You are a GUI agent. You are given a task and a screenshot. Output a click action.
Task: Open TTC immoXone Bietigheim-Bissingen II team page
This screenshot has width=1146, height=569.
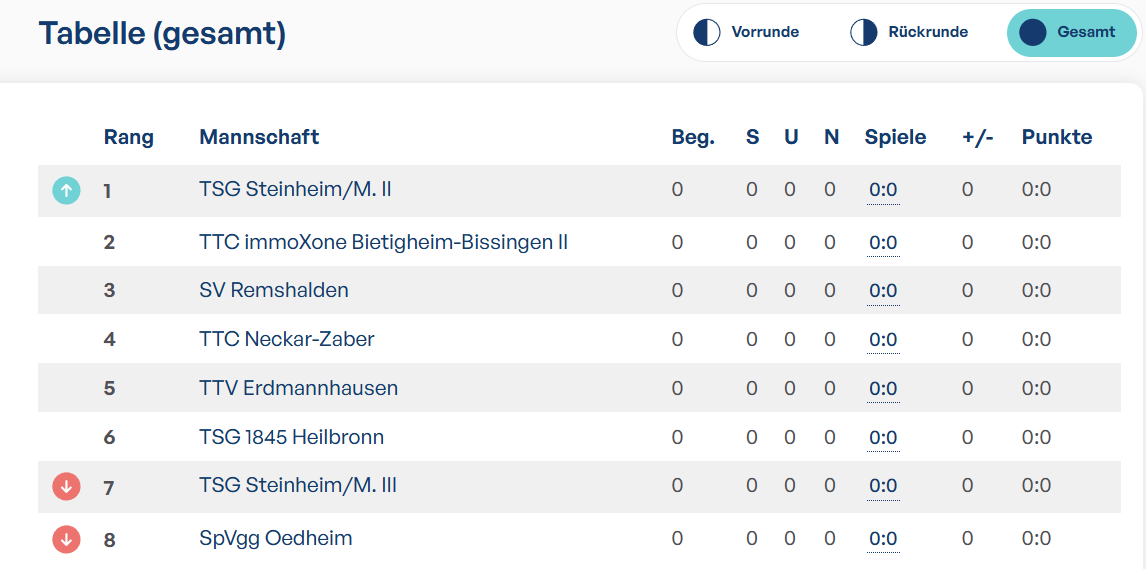tap(384, 242)
